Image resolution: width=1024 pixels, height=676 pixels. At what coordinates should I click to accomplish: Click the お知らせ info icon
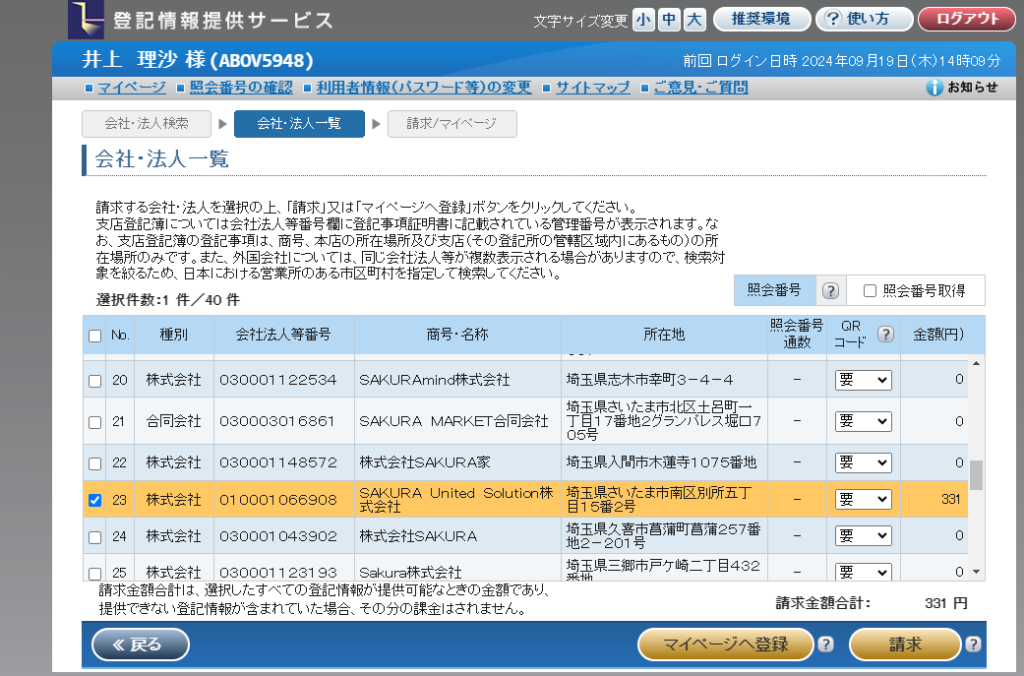pos(934,88)
